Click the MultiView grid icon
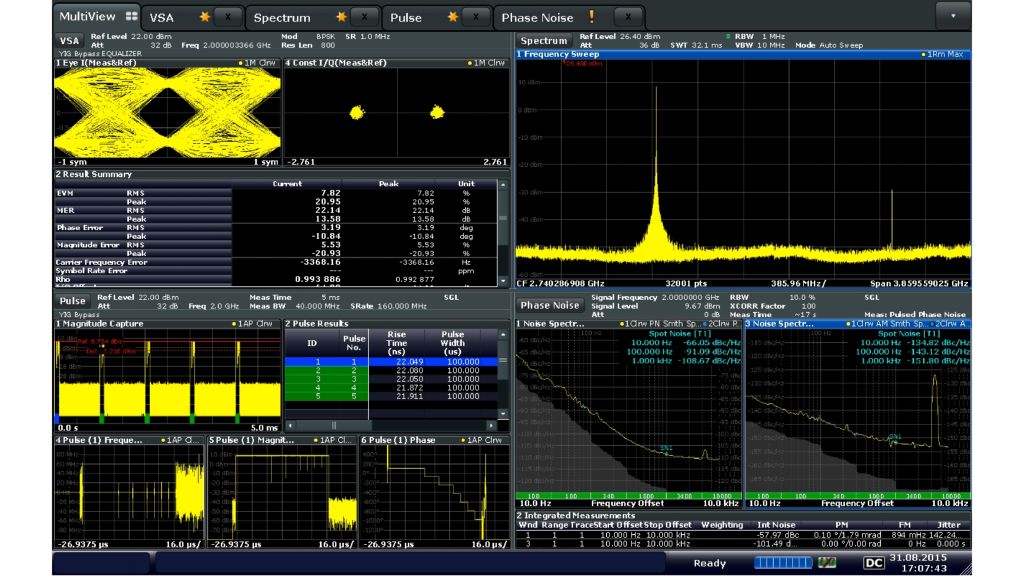The height and width of the screenshot is (576, 1024). point(132,17)
